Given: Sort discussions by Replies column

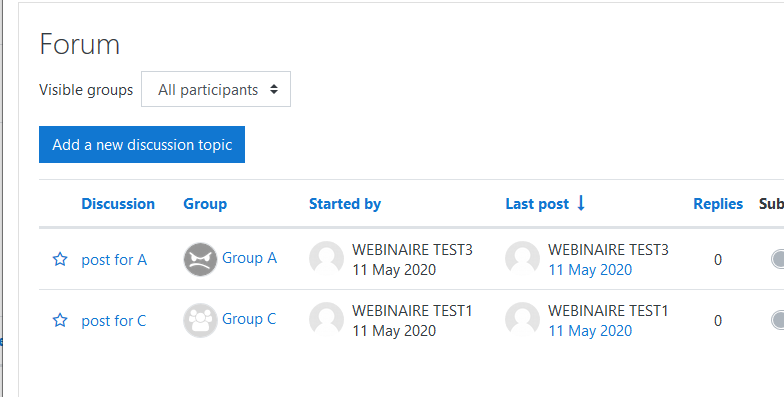Looking at the screenshot, I should click(718, 204).
